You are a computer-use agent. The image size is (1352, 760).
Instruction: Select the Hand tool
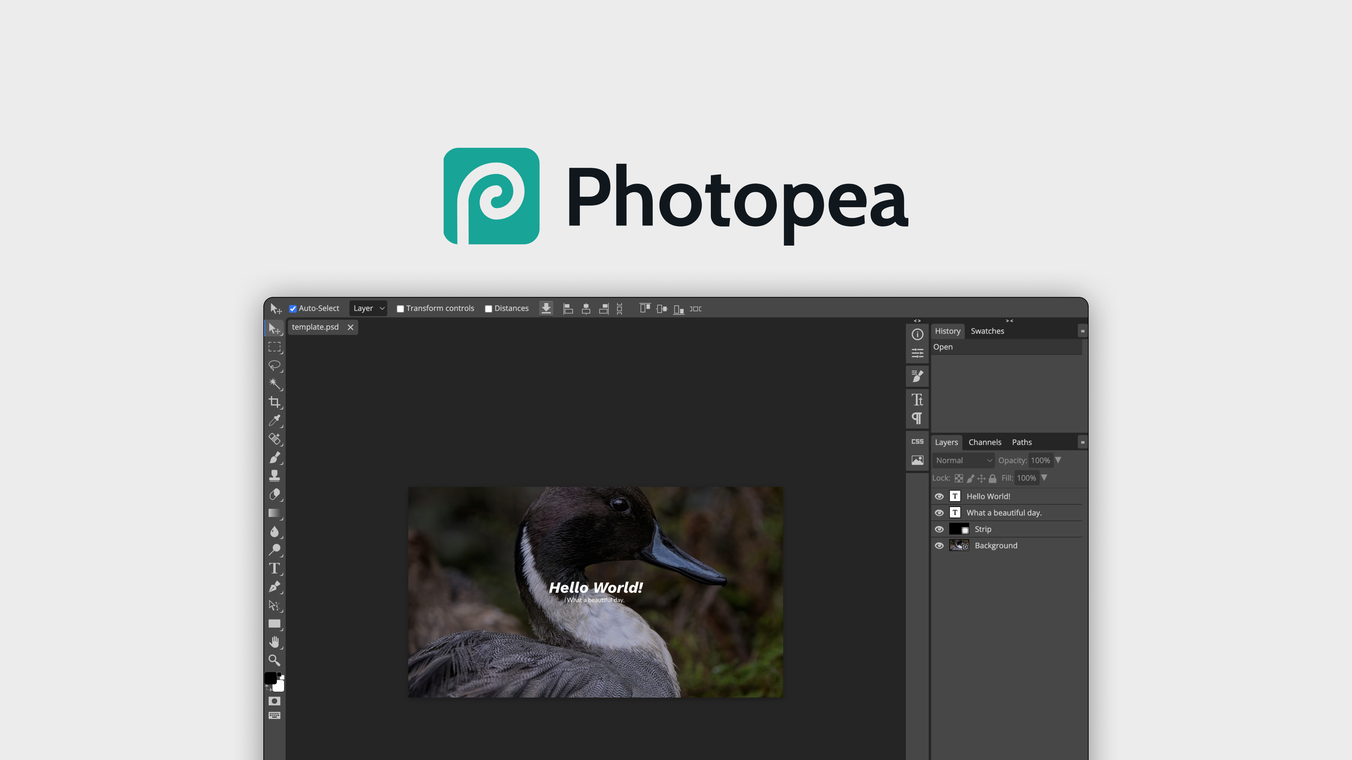[275, 641]
